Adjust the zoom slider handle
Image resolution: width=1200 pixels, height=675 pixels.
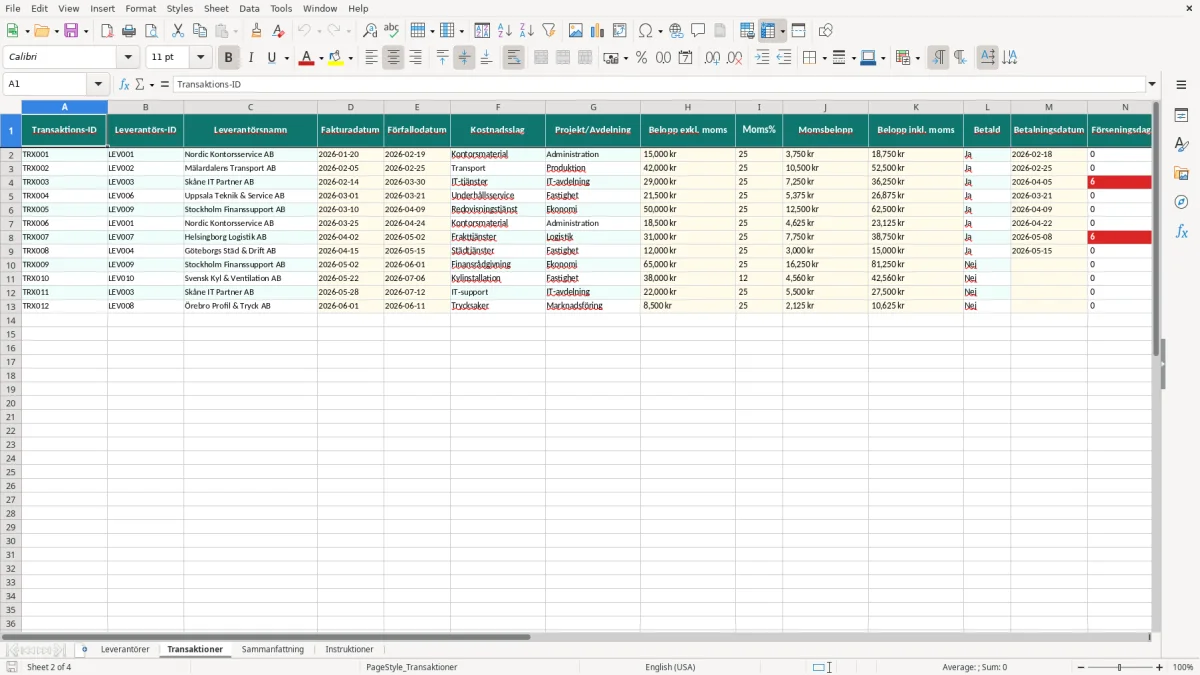1120,667
